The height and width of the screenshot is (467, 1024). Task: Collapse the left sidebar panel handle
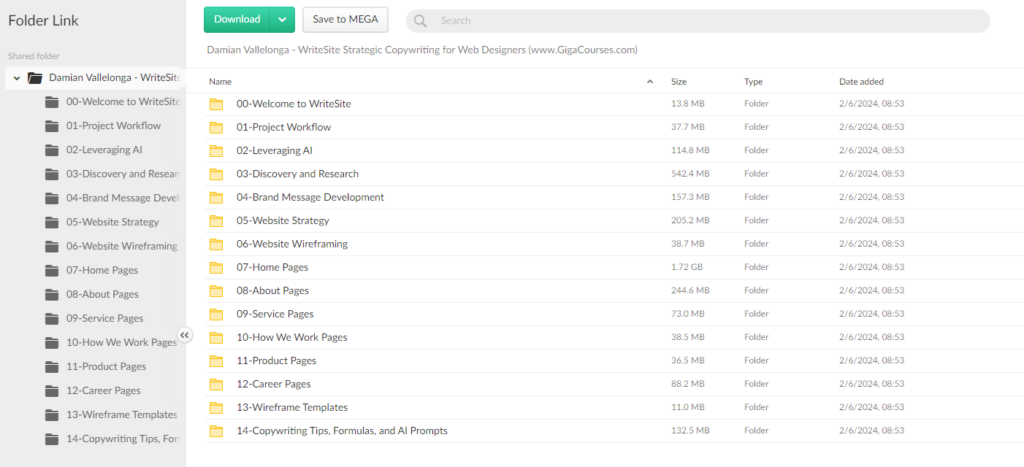tap(185, 336)
